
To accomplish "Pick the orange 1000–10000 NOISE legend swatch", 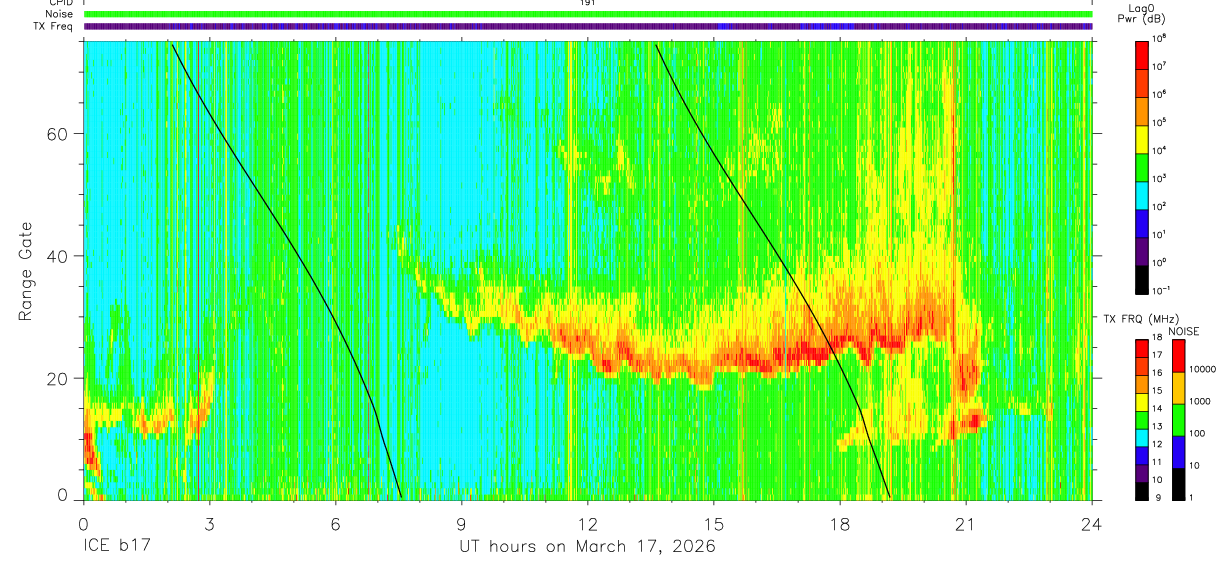I will pyautogui.click(x=1178, y=388).
